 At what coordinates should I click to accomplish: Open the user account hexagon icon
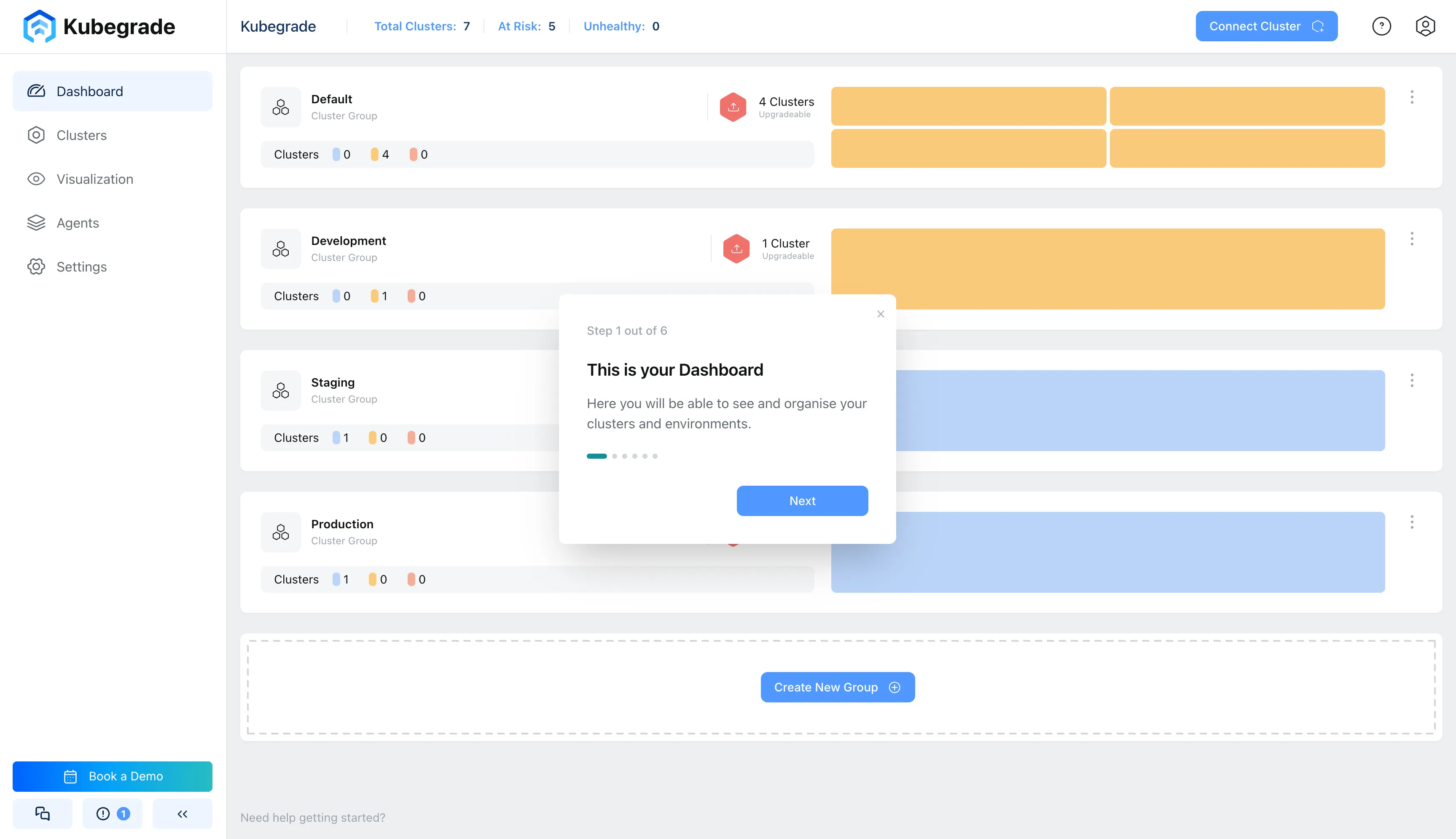[x=1425, y=26]
